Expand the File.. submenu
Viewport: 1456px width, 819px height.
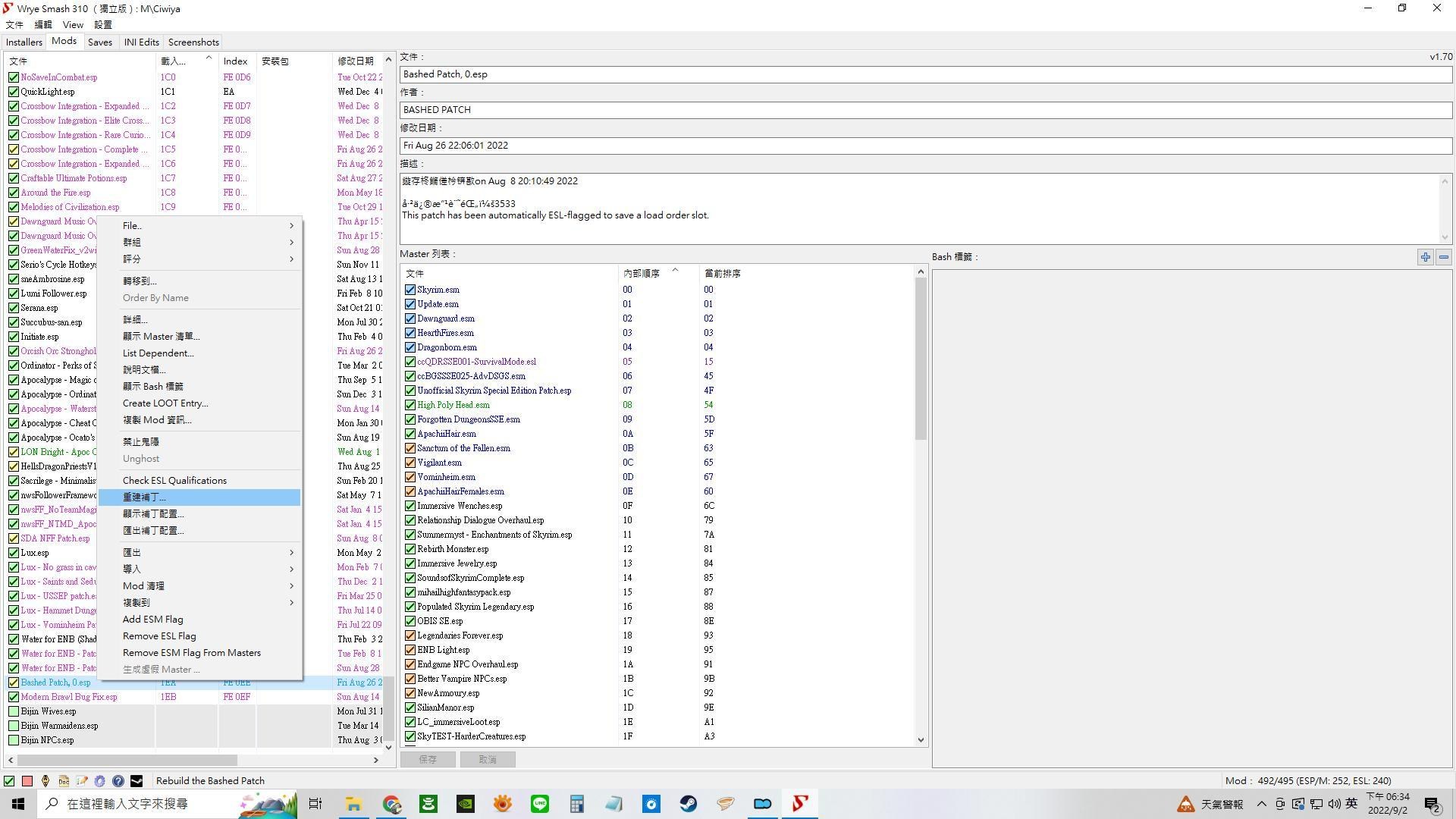click(201, 226)
